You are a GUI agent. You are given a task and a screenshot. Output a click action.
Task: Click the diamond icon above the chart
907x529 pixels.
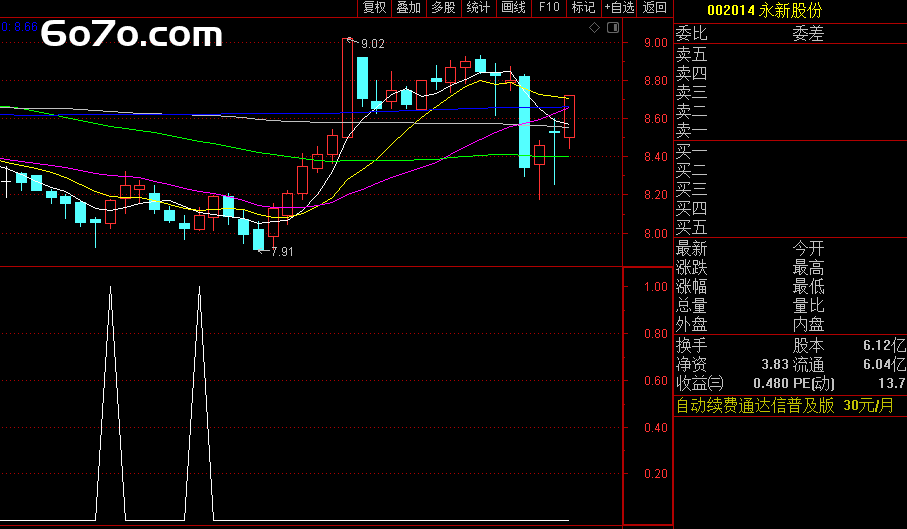pos(594,27)
